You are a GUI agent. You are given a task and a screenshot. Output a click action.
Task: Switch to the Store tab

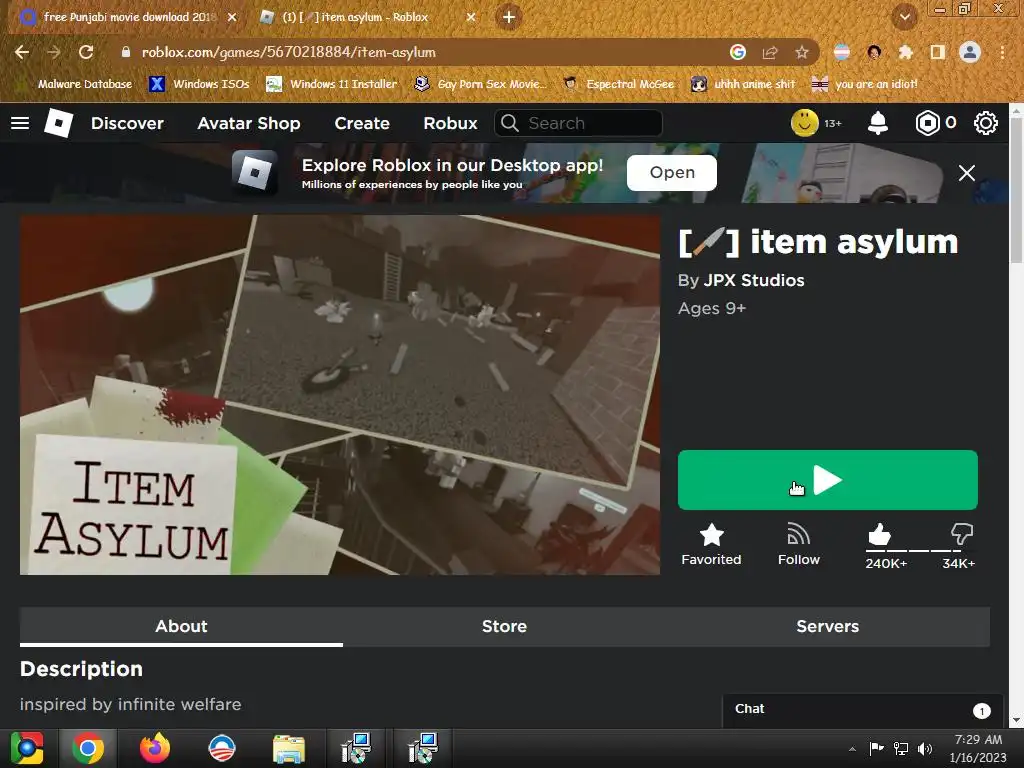coord(504,626)
